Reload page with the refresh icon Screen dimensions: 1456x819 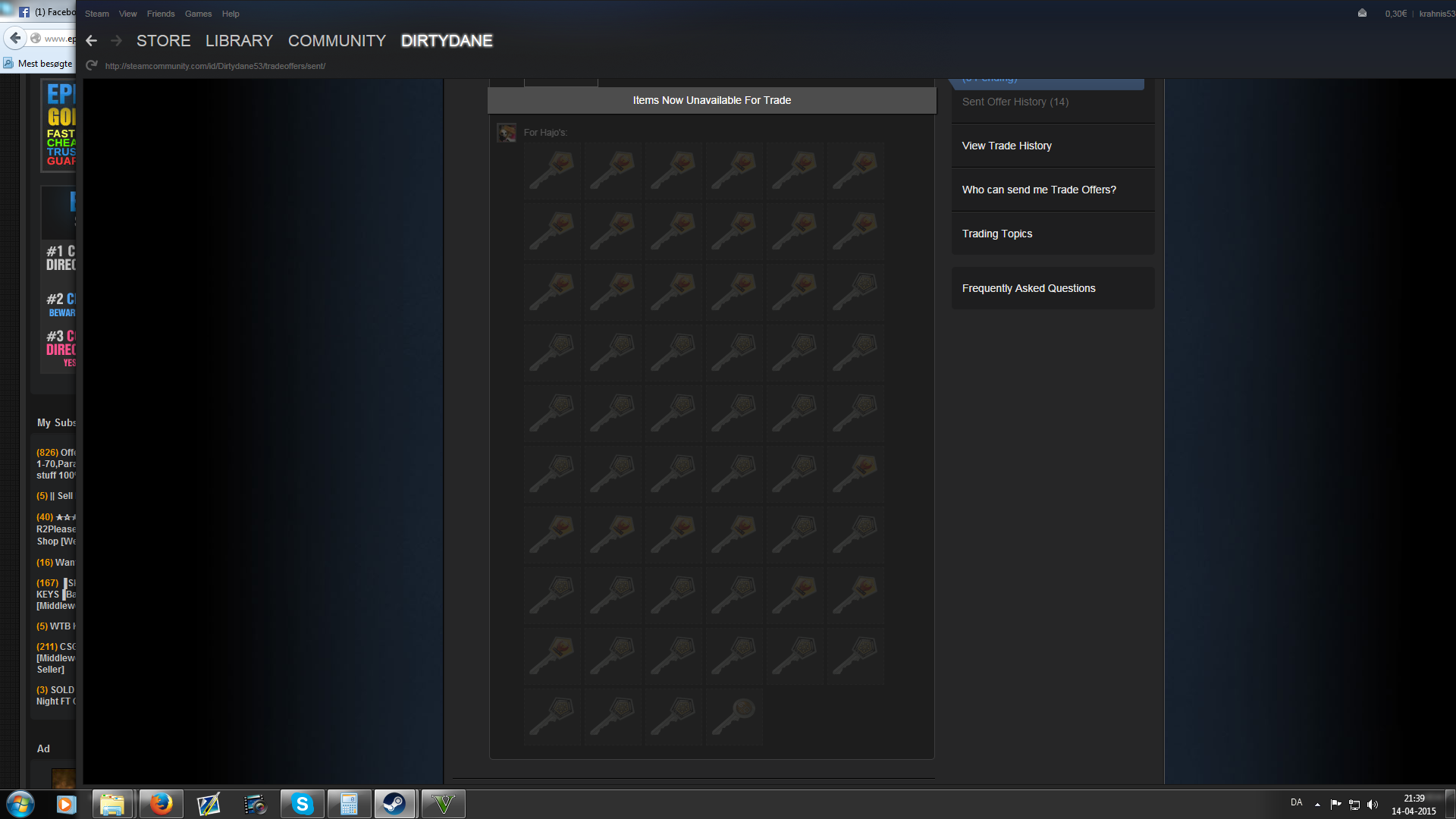coord(92,66)
